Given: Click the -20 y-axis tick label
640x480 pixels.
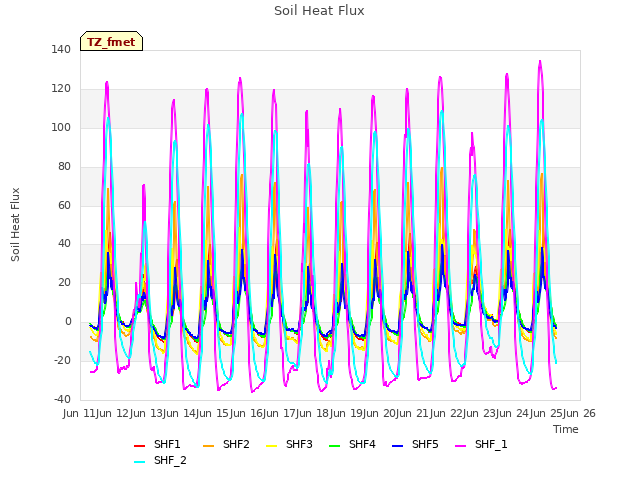Looking at the screenshot, I should [x=62, y=360].
